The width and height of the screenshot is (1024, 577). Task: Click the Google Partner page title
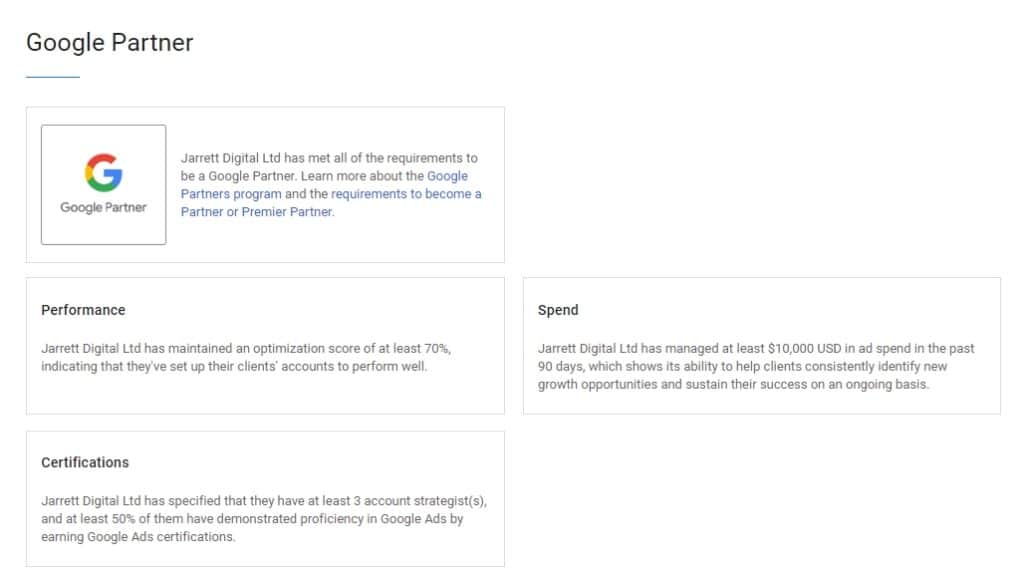[110, 42]
